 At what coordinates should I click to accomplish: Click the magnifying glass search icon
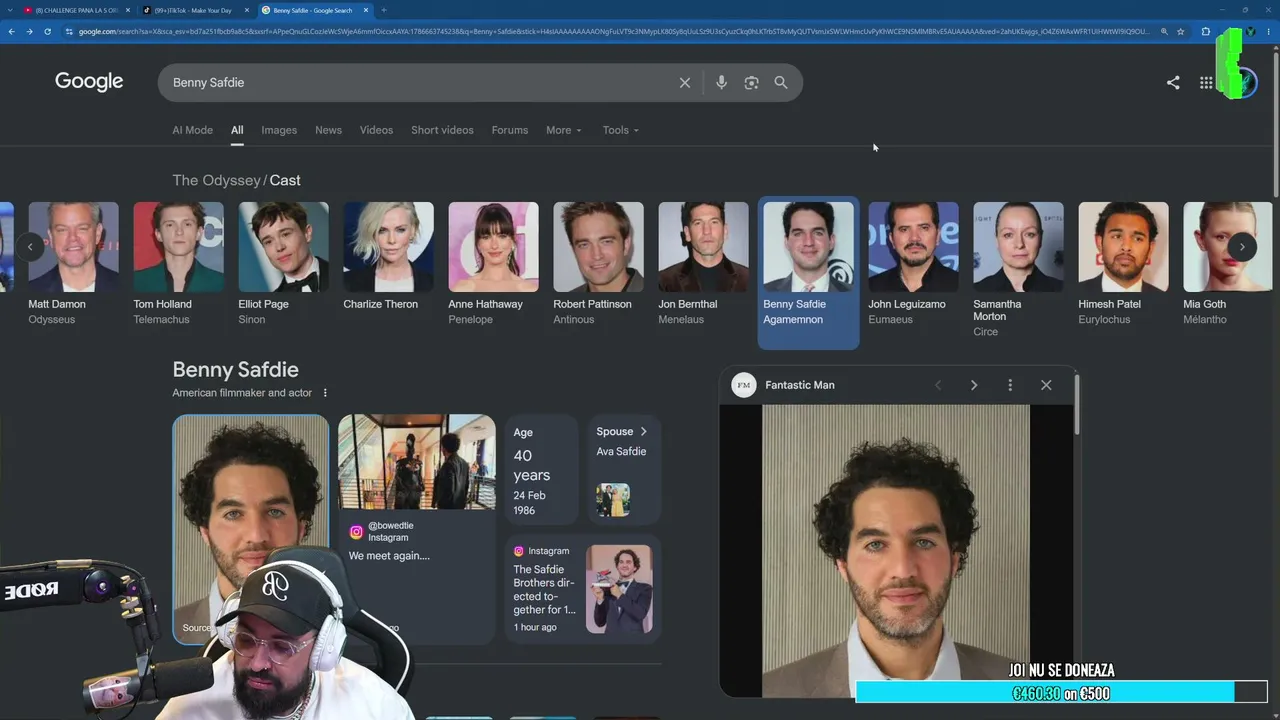coord(781,83)
